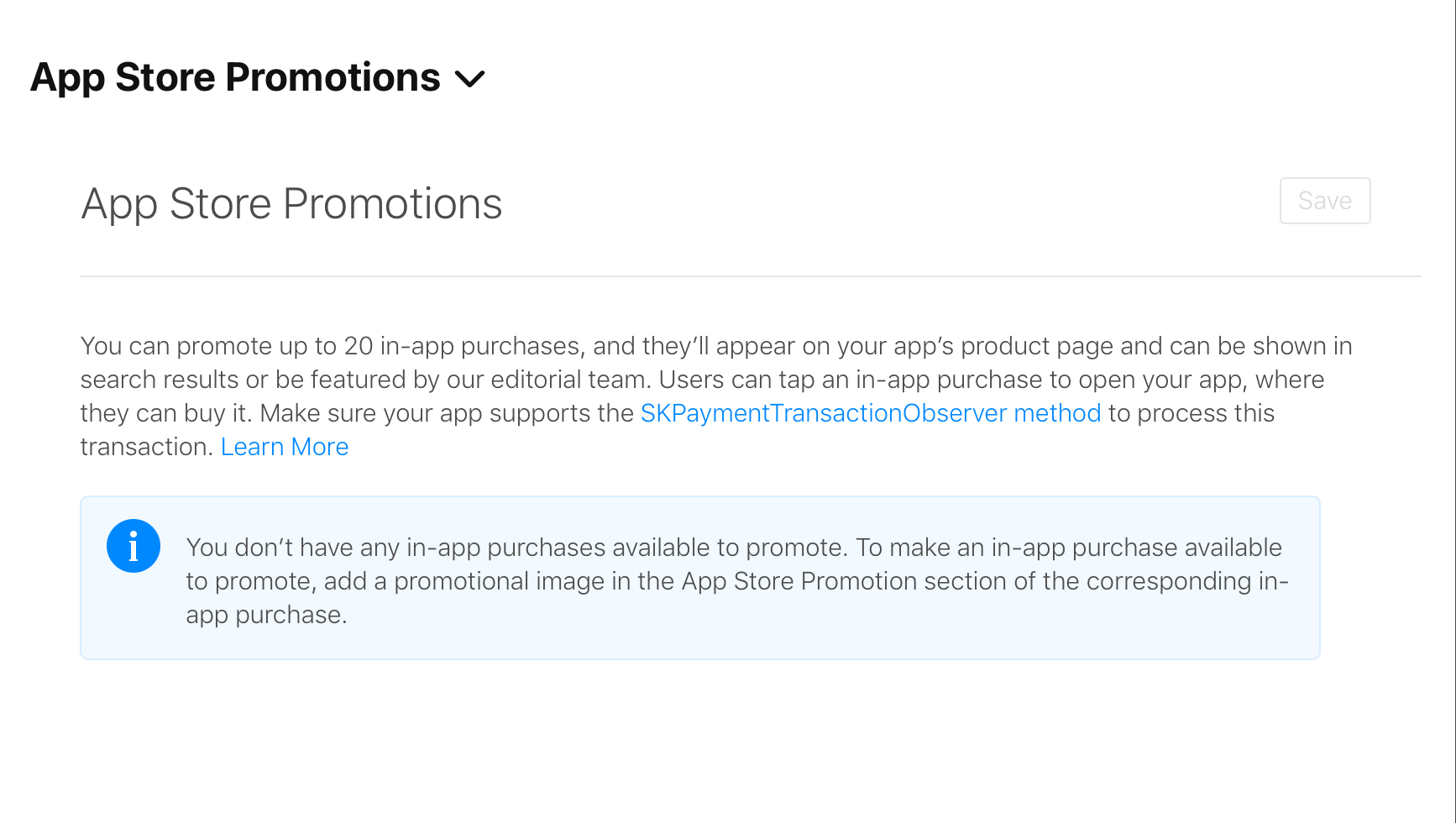
Task: Expand the App Store Promotions chevron arrow
Action: pyautogui.click(x=469, y=79)
